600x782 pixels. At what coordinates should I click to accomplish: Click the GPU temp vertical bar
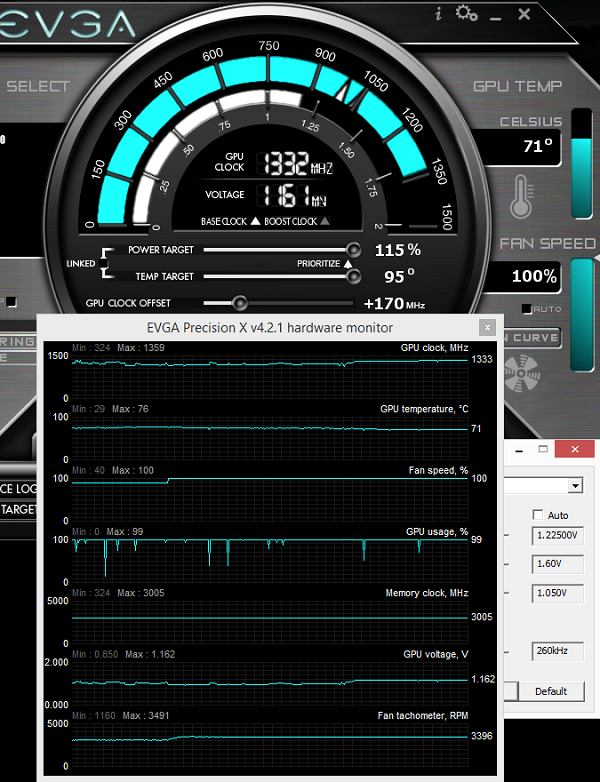[x=582, y=164]
